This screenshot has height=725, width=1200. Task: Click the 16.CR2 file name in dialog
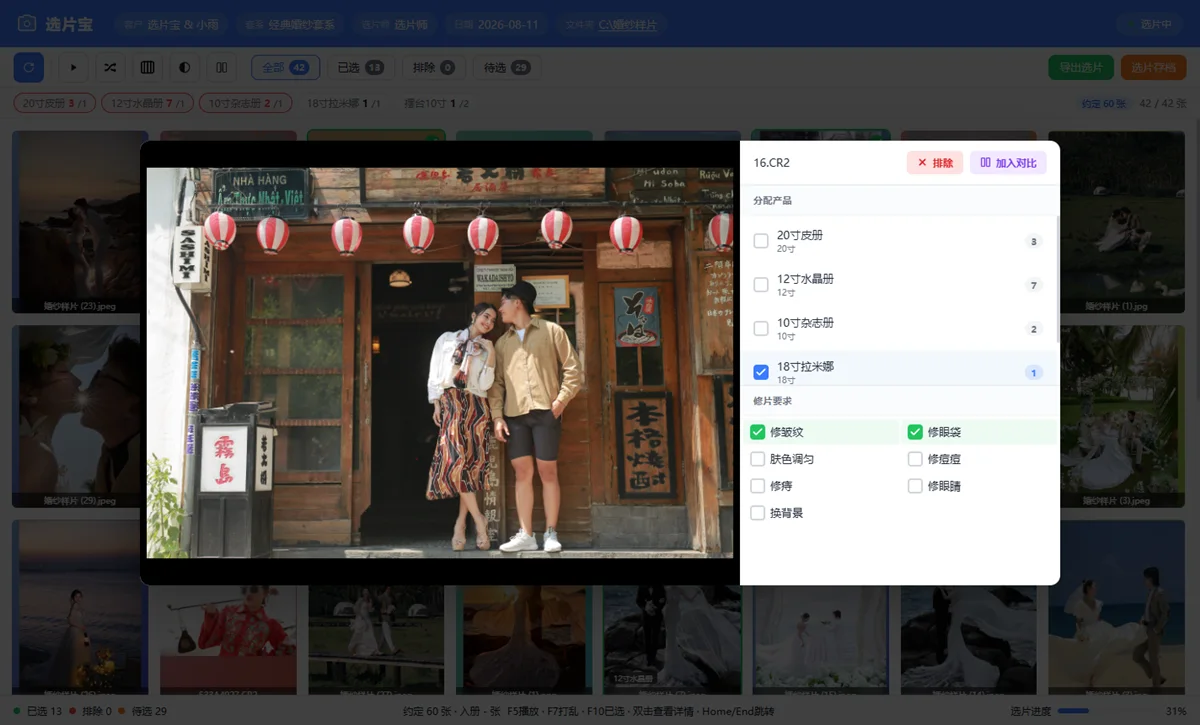coord(771,163)
